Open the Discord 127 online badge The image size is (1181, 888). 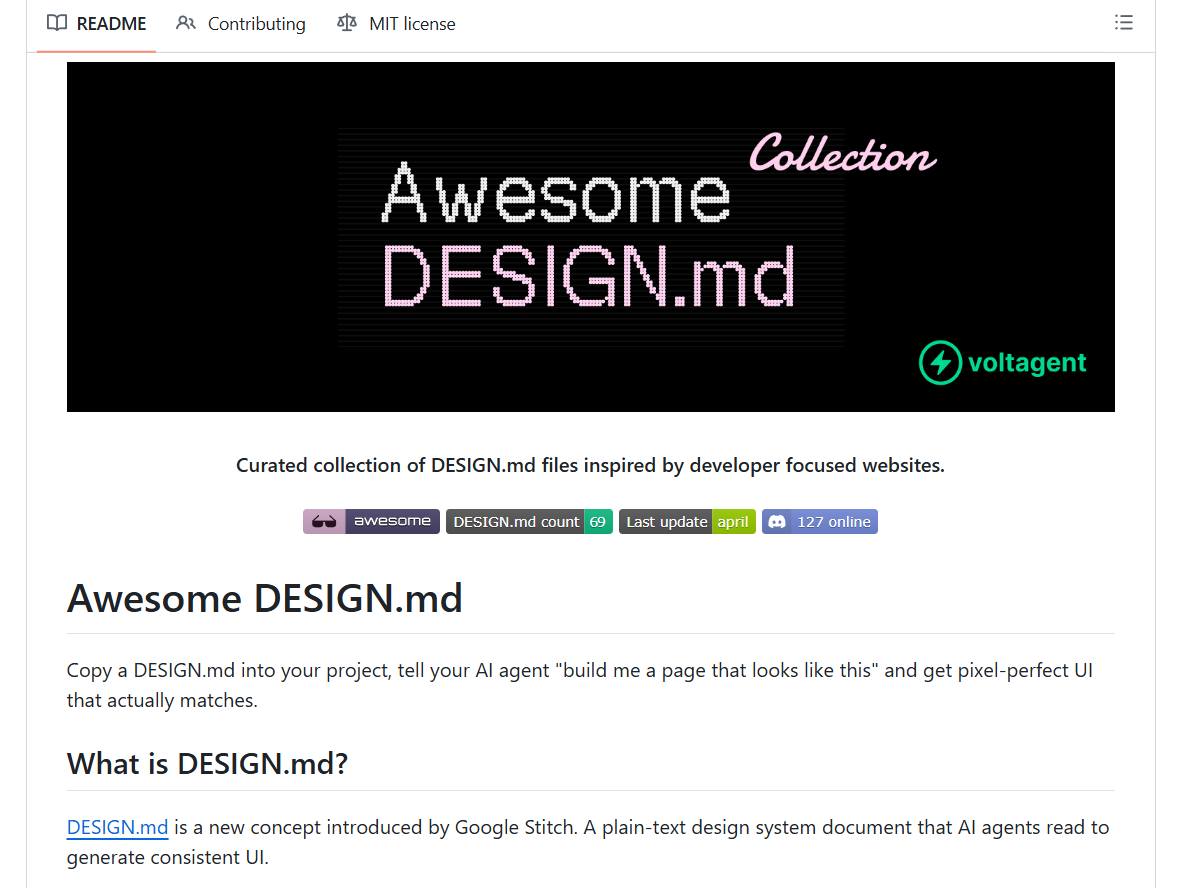(x=819, y=521)
